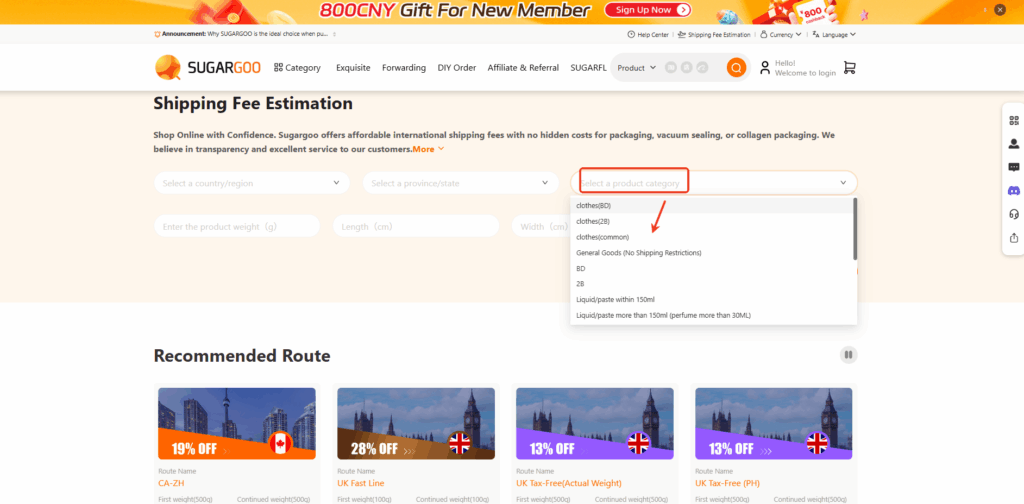Click the orange search magnifier button
The width and height of the screenshot is (1024, 504).
737,67
